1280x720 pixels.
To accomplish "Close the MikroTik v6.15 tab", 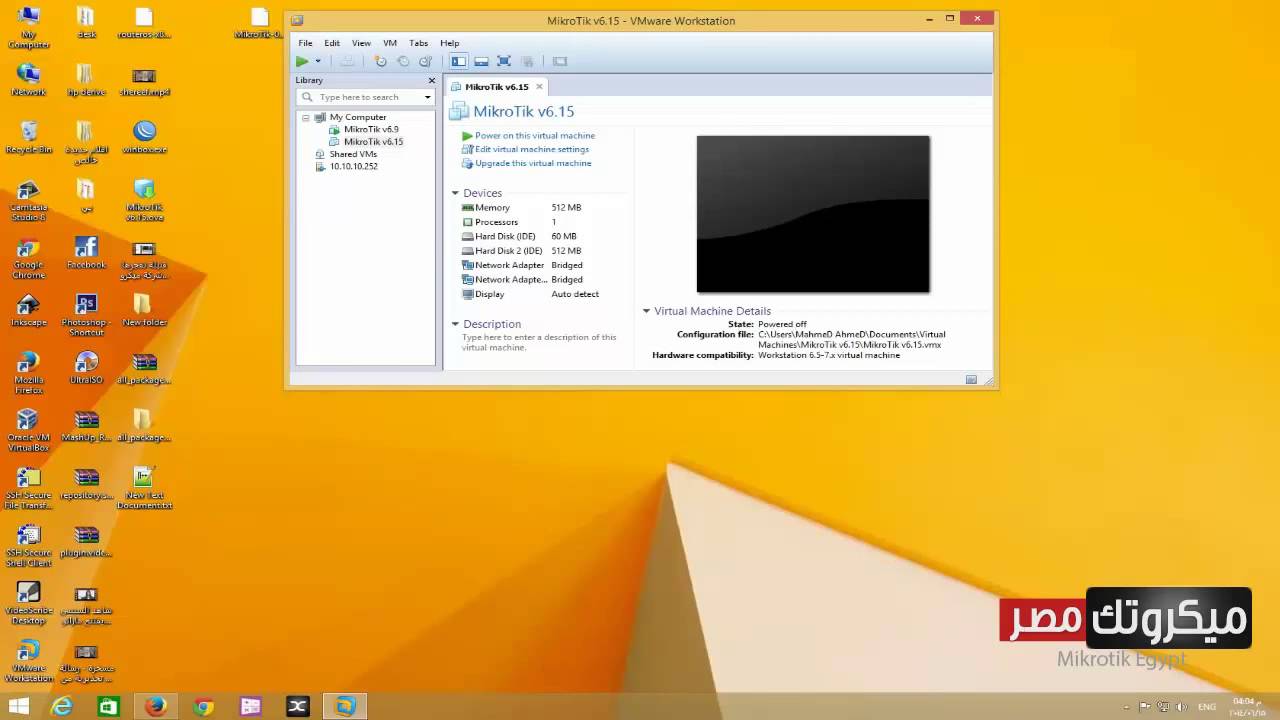I will tap(539, 87).
